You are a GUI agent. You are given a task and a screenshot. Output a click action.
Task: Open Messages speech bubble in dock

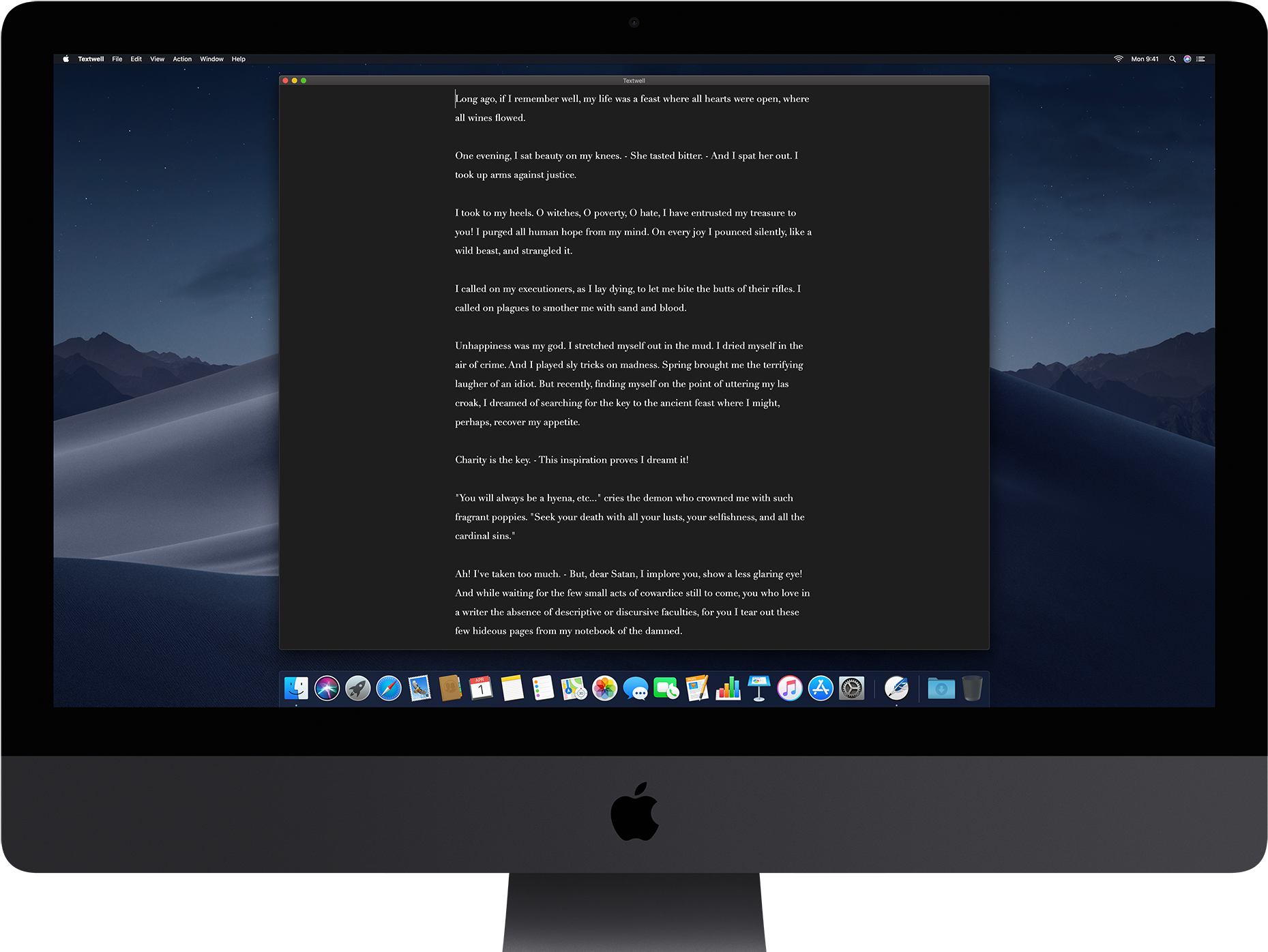point(636,688)
